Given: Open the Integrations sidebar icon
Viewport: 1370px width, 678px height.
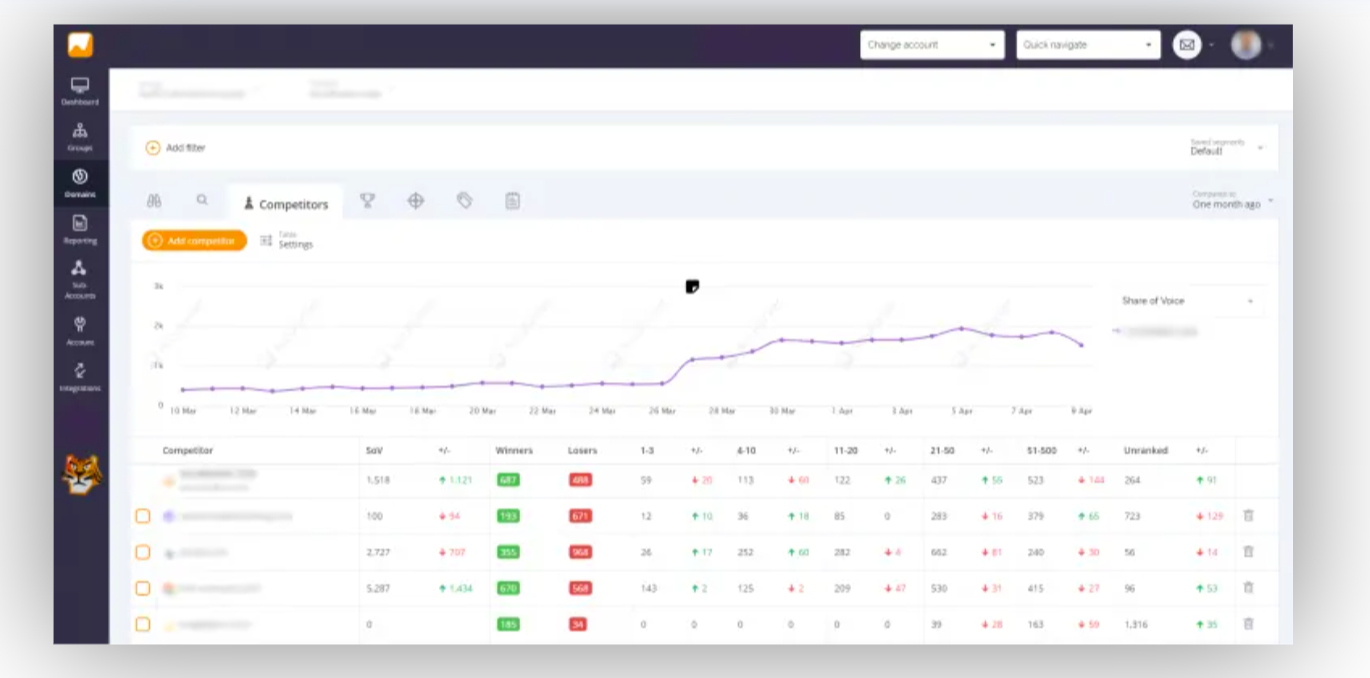Looking at the screenshot, I should click(80, 376).
